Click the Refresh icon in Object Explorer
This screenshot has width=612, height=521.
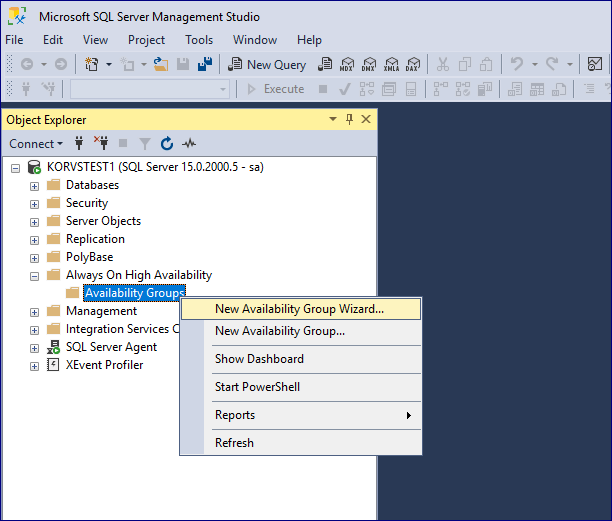click(167, 144)
